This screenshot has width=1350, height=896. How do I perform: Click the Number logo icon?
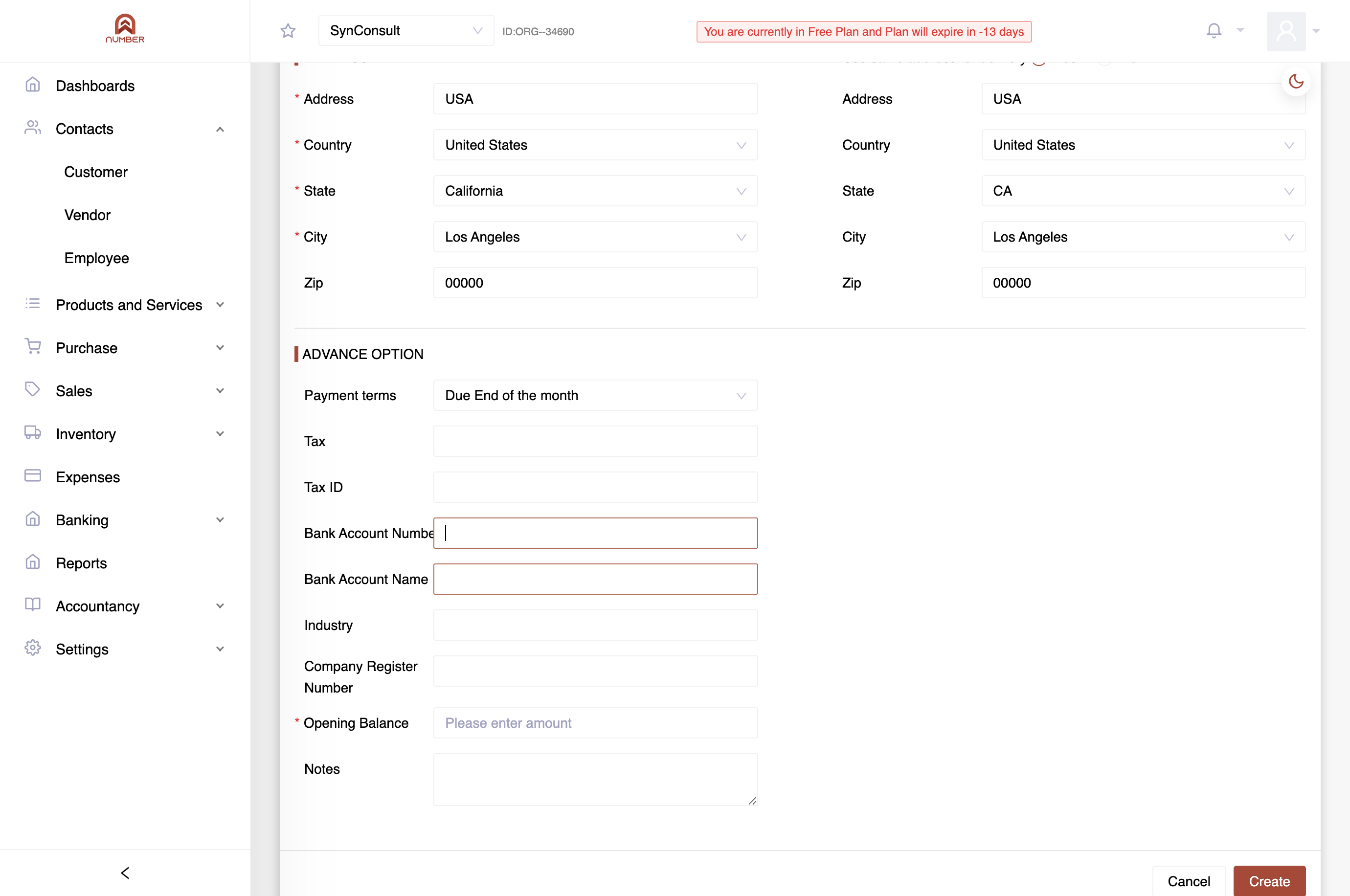(125, 28)
